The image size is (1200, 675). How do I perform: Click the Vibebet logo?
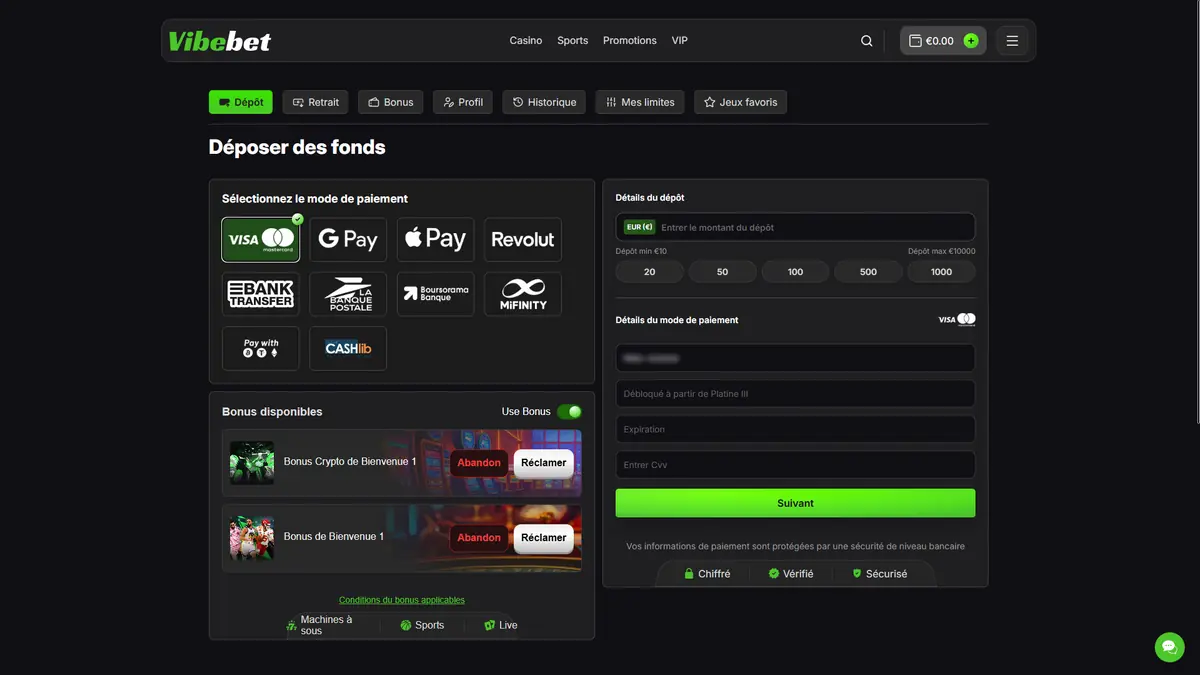tap(220, 41)
